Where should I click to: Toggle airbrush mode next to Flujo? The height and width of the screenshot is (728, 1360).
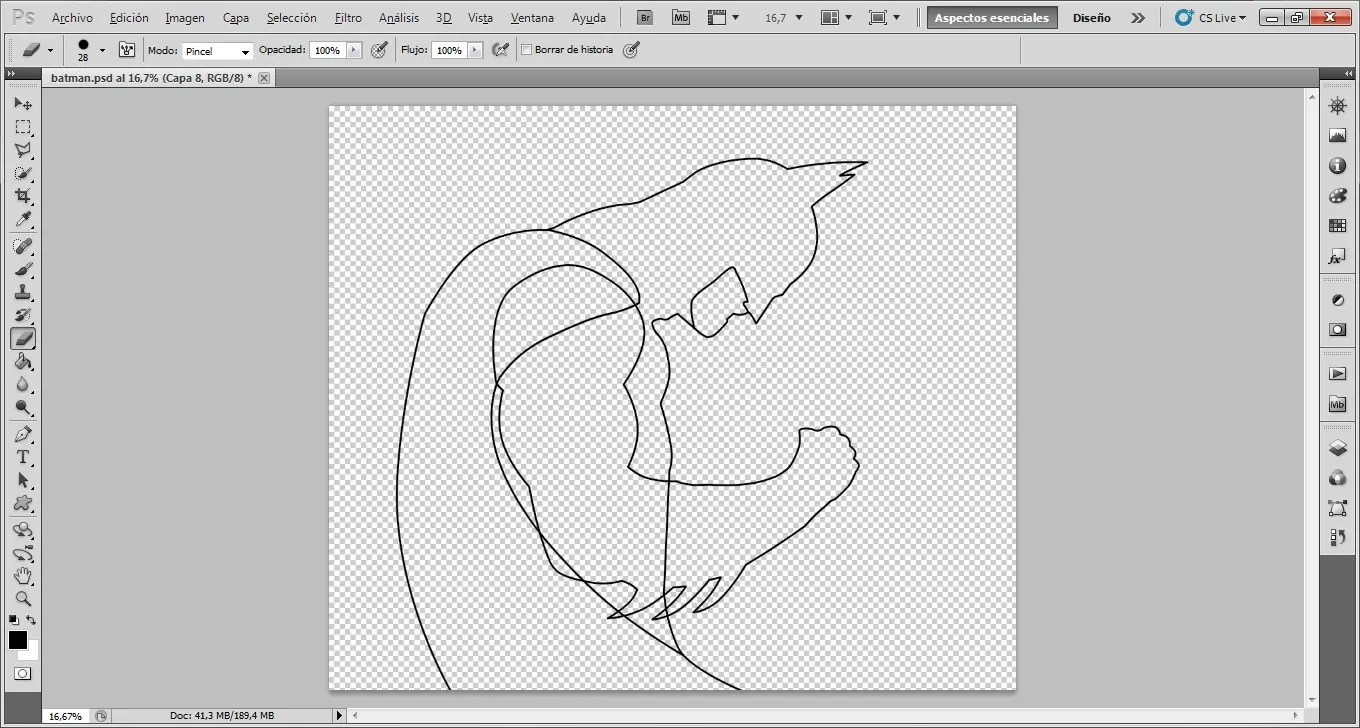pyautogui.click(x=502, y=50)
